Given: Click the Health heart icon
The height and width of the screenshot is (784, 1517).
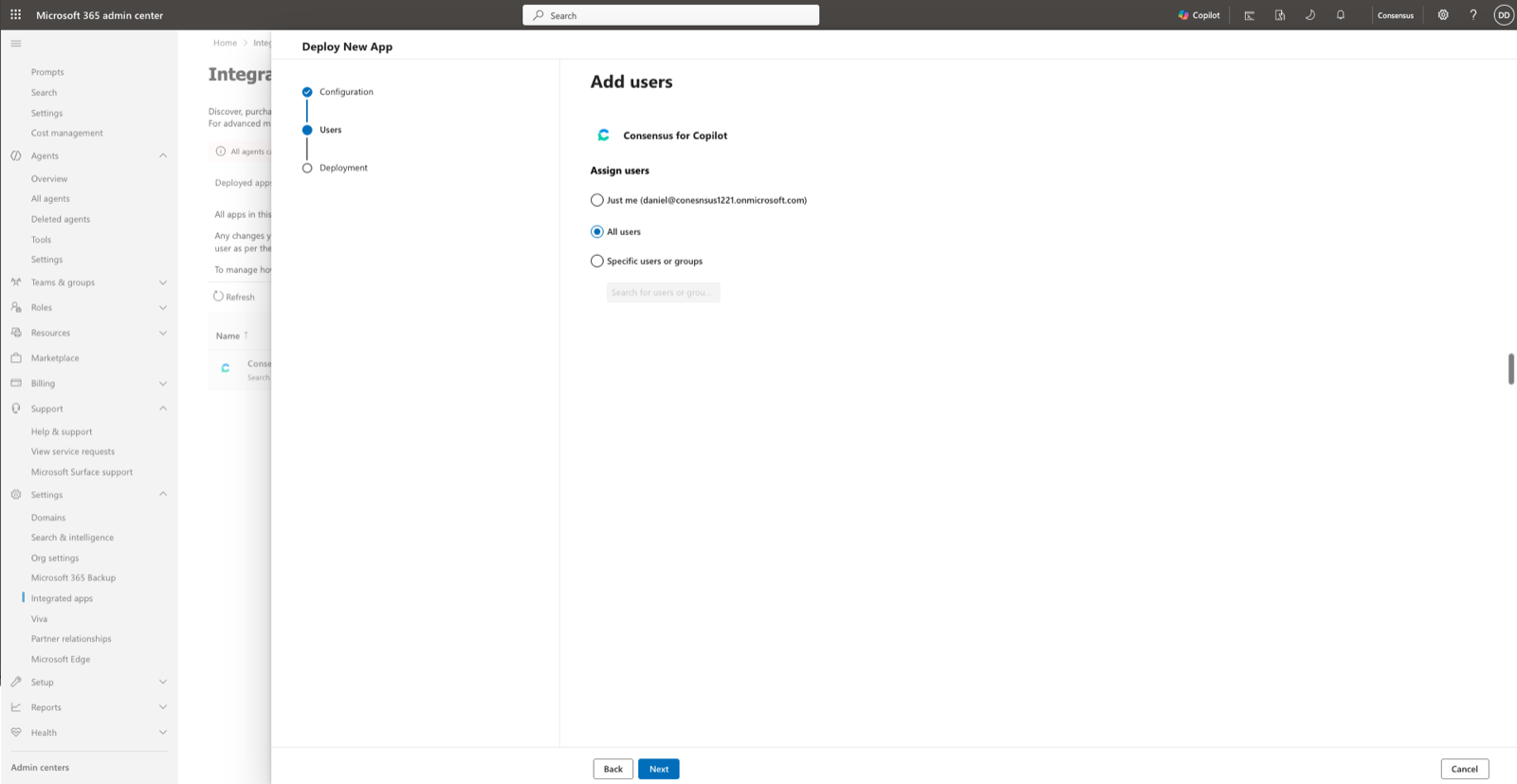Looking at the screenshot, I should click(16, 733).
